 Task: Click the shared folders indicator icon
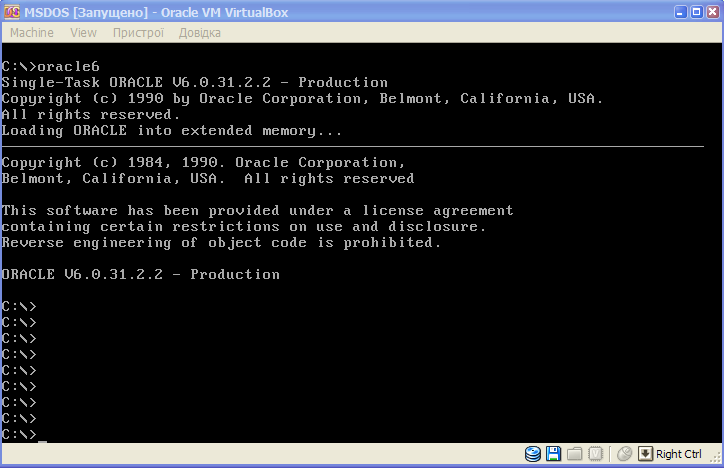[x=574, y=454]
